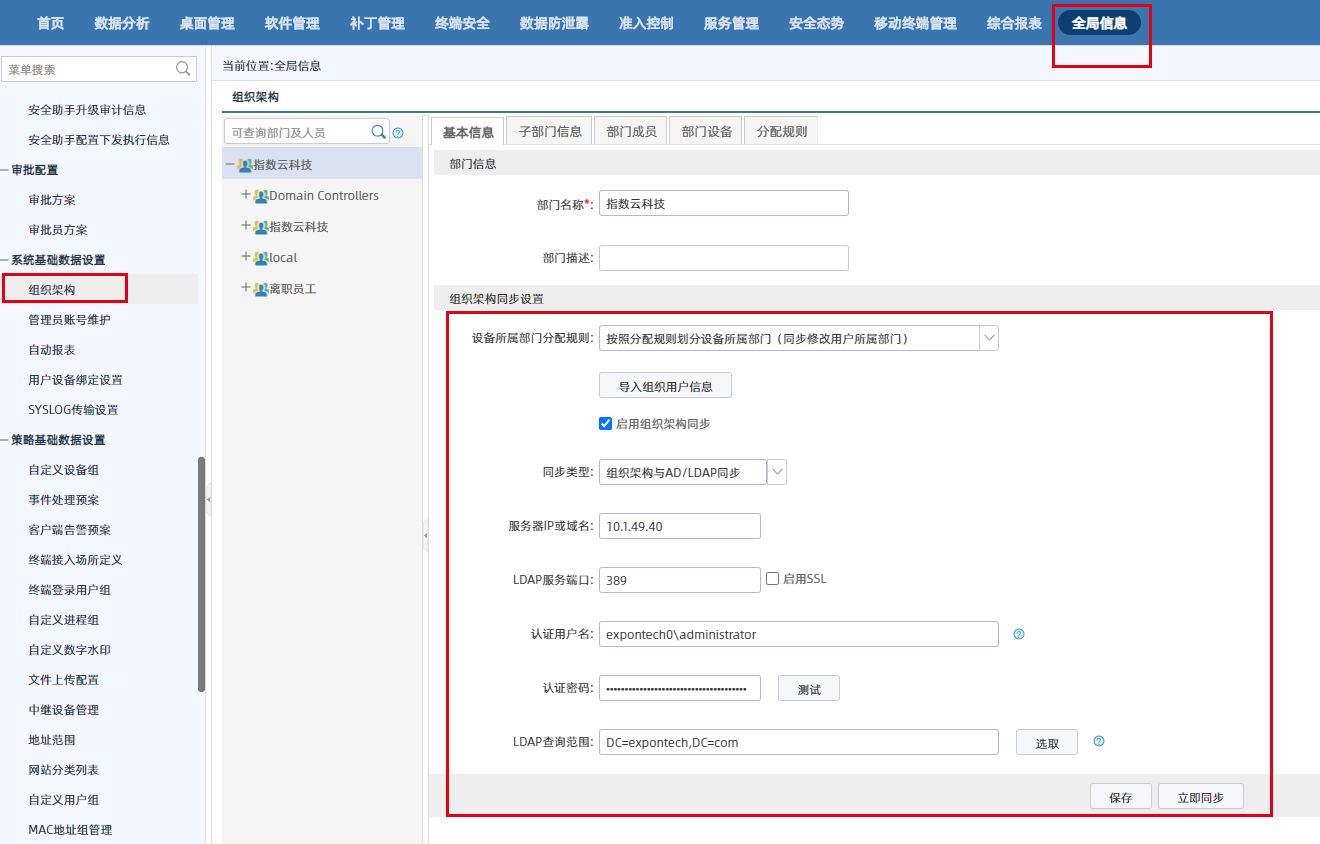Switch to 部门成员 tab
Viewport: 1320px width, 844px height.
click(631, 131)
